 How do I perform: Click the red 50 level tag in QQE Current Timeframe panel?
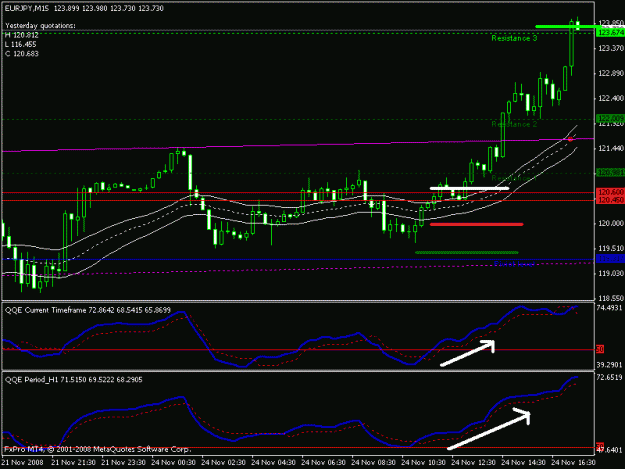600,349
